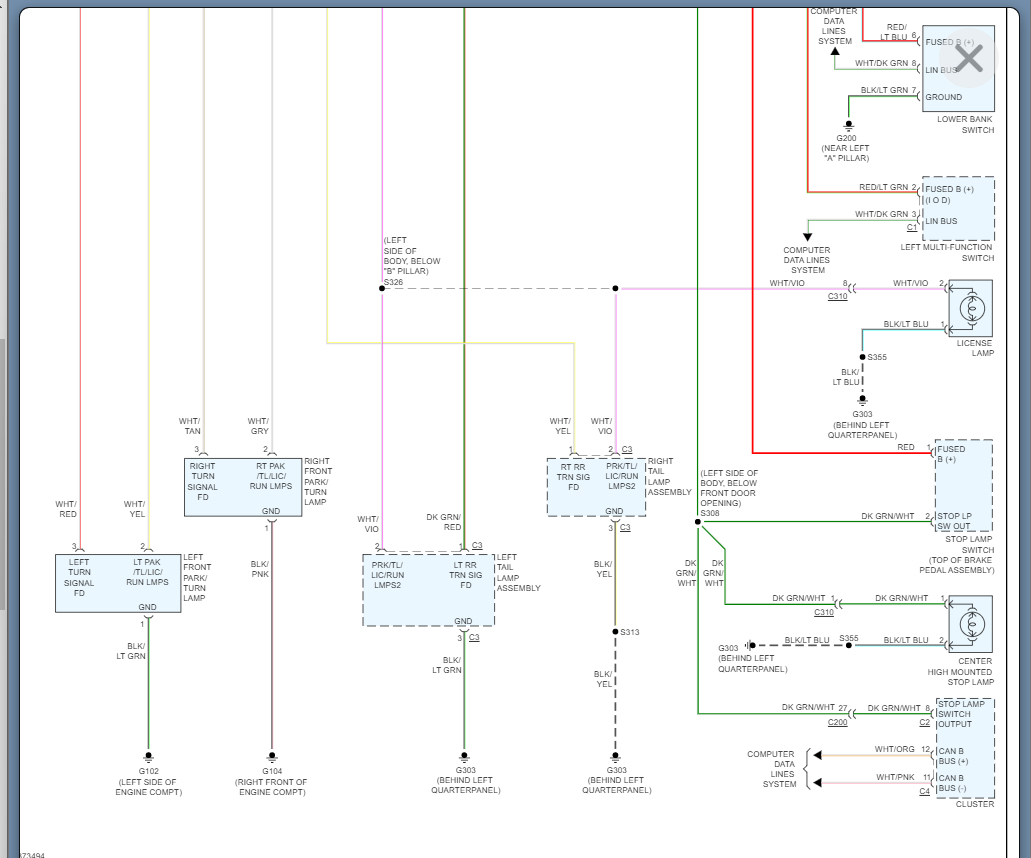Click the 'GROUND' pin in Lower Bank Switch
The width and height of the screenshot is (1031, 858).
944,97
